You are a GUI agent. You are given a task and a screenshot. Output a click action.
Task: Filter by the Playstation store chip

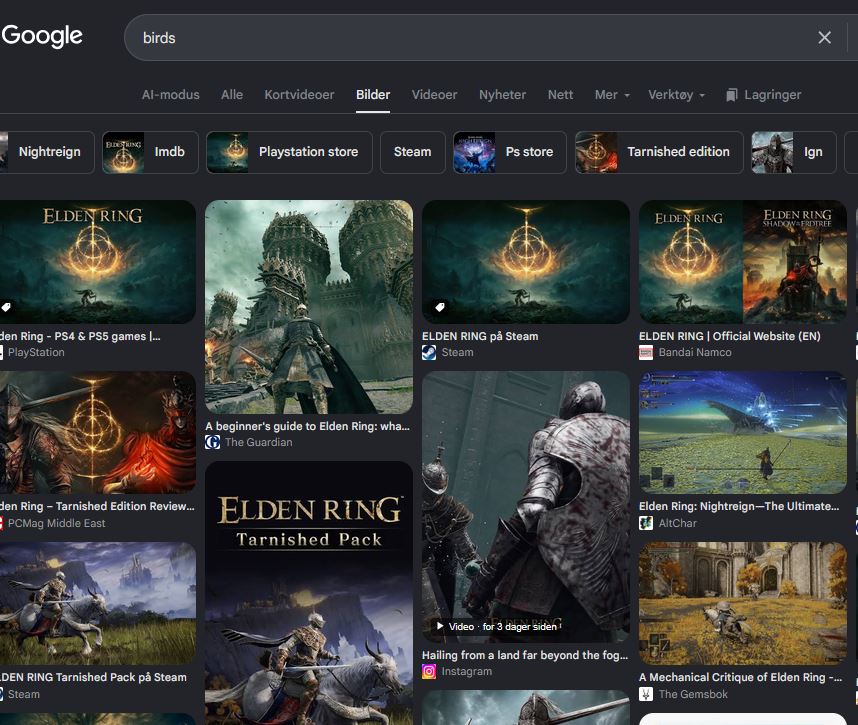coord(289,152)
